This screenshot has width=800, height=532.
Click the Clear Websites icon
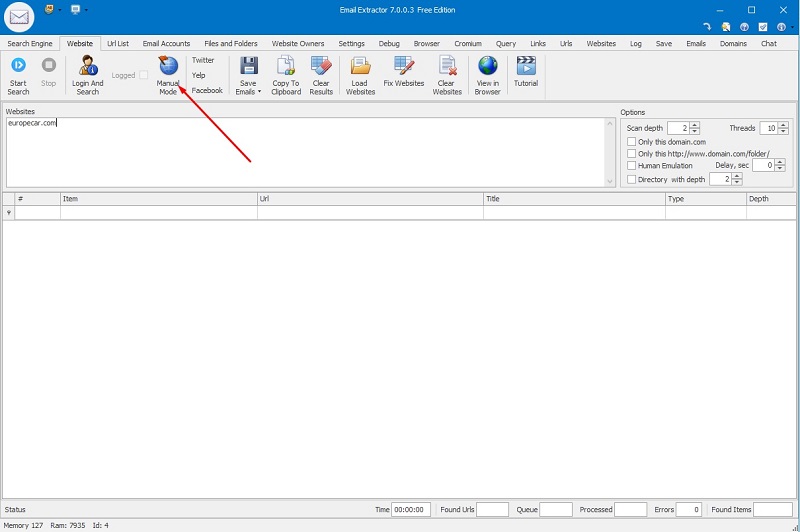(447, 65)
